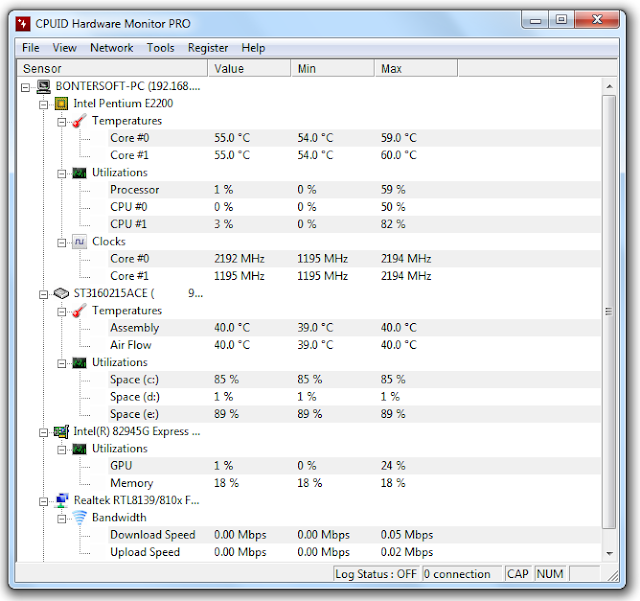The image size is (640, 601).
Task: Click the CPUID app icon in title bar
Action: coord(23,24)
